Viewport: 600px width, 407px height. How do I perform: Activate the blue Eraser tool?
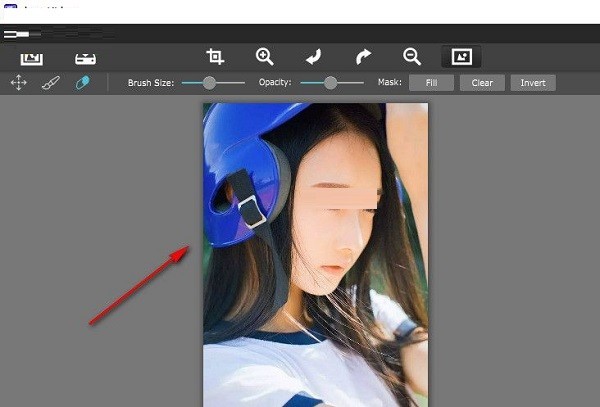82,83
